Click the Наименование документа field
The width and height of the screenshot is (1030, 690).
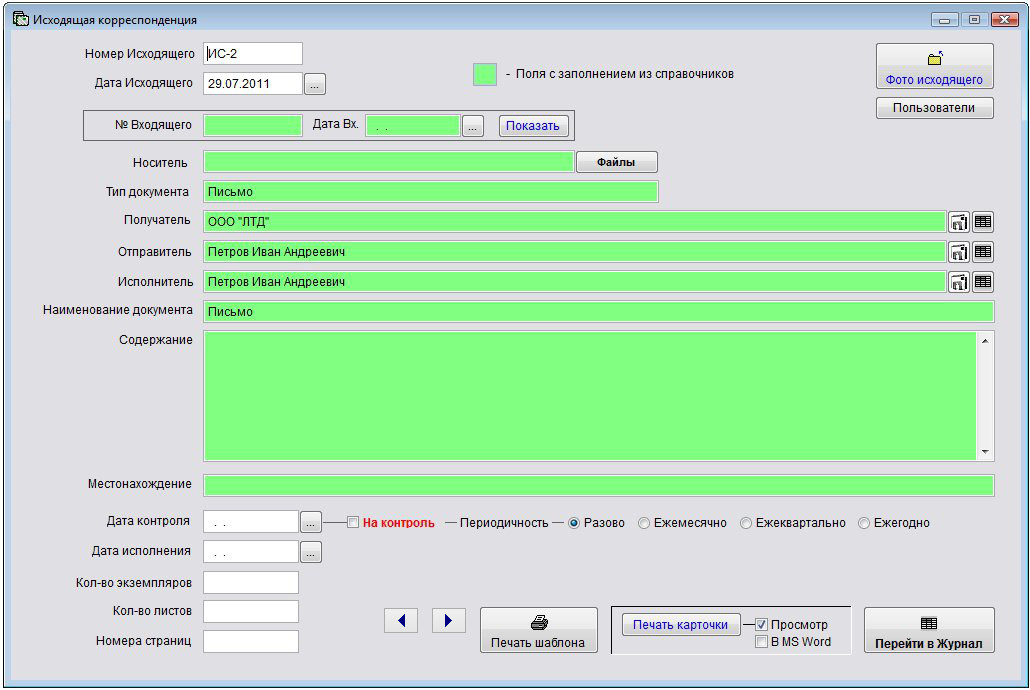point(598,311)
